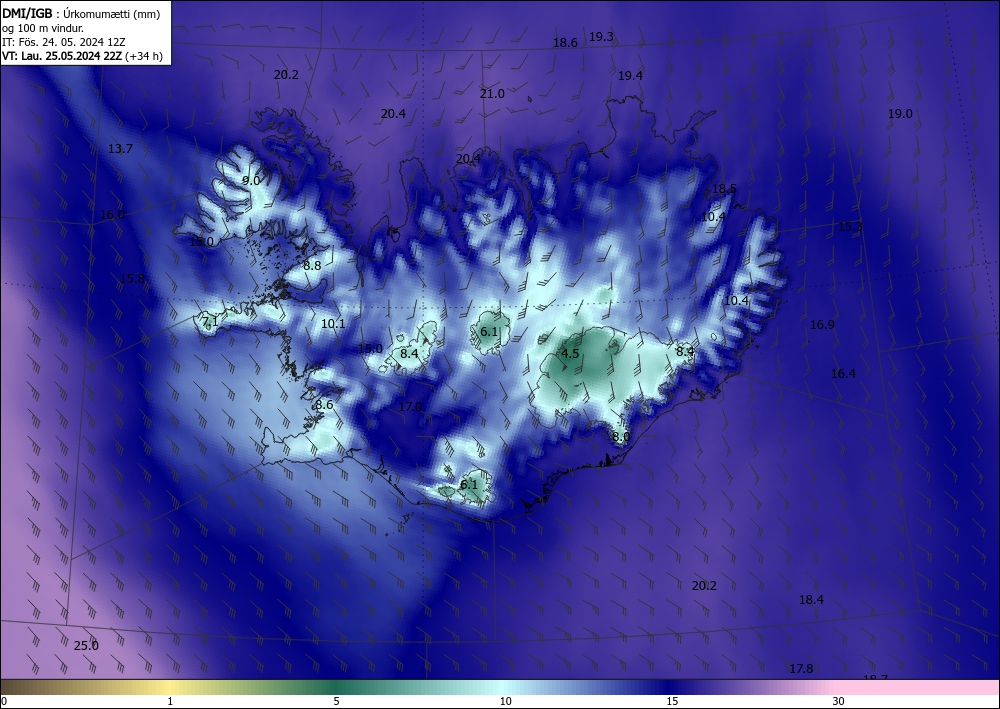Click the 15.3 value east of Iceland
The width and height of the screenshot is (1000, 709).
click(x=850, y=227)
